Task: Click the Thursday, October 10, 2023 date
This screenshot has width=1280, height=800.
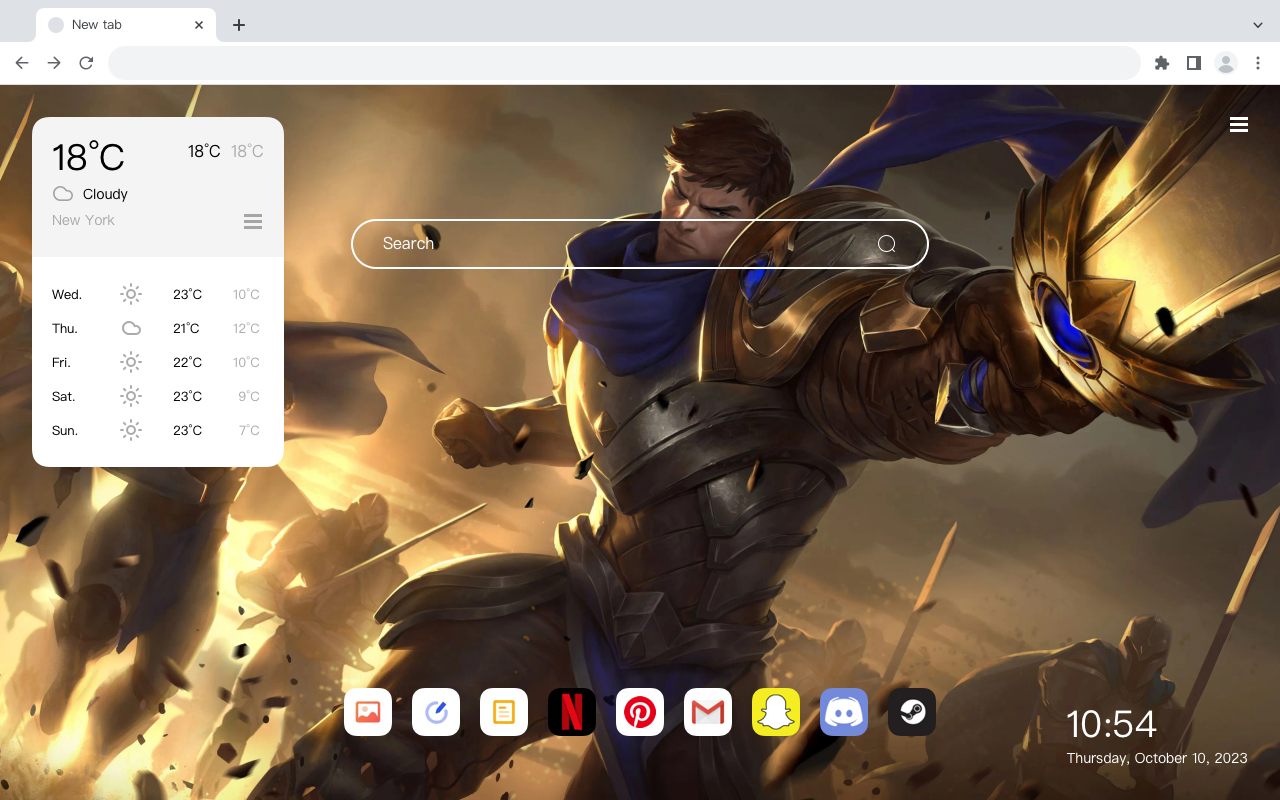Action: tap(1157, 758)
